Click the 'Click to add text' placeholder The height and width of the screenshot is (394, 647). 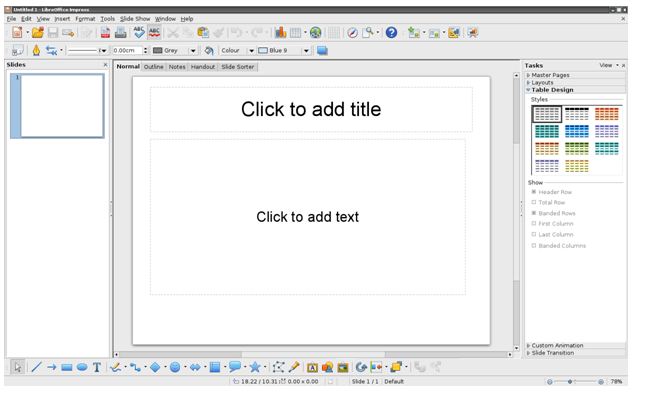click(x=308, y=217)
